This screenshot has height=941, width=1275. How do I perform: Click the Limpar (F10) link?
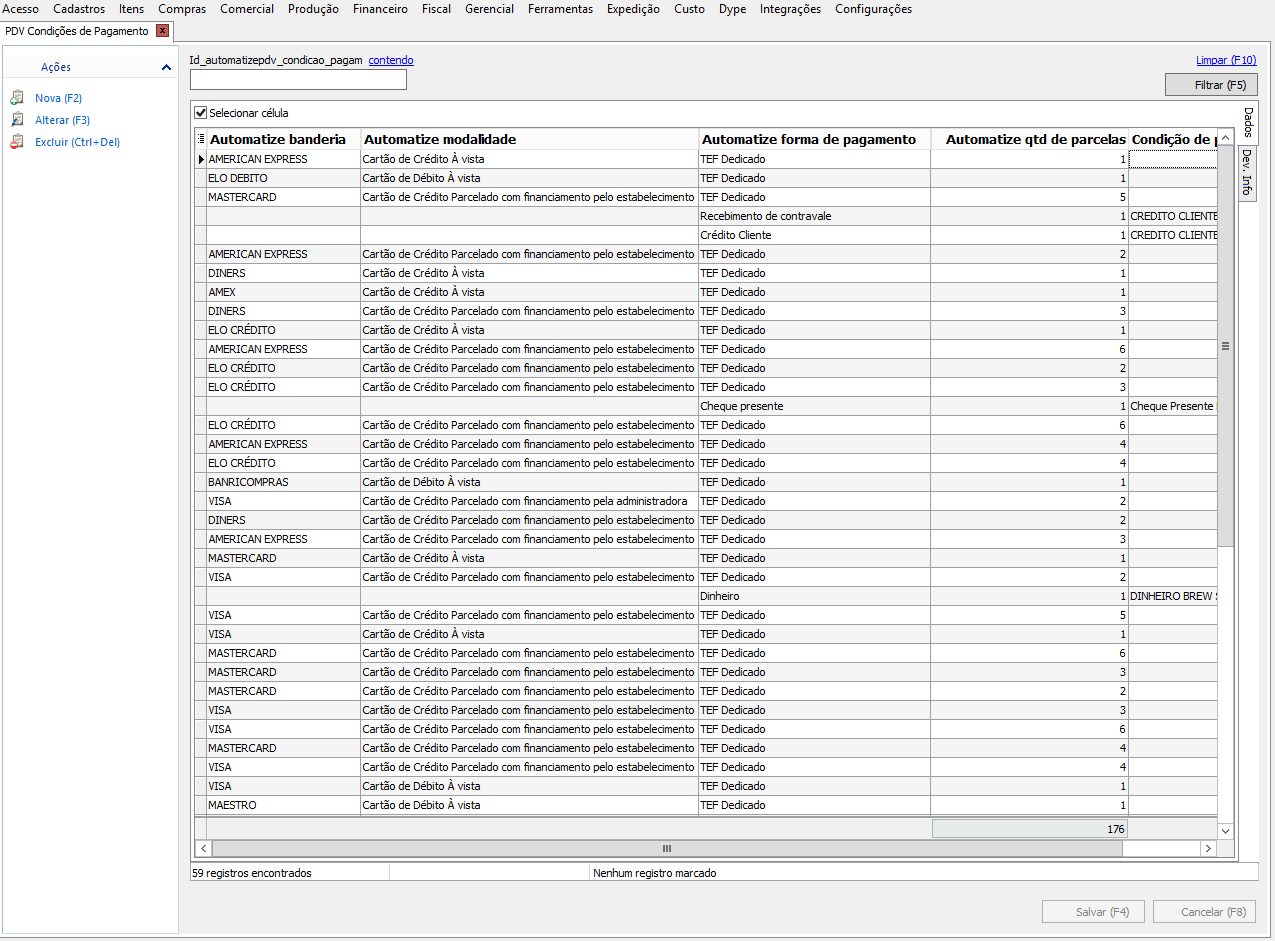click(1226, 60)
